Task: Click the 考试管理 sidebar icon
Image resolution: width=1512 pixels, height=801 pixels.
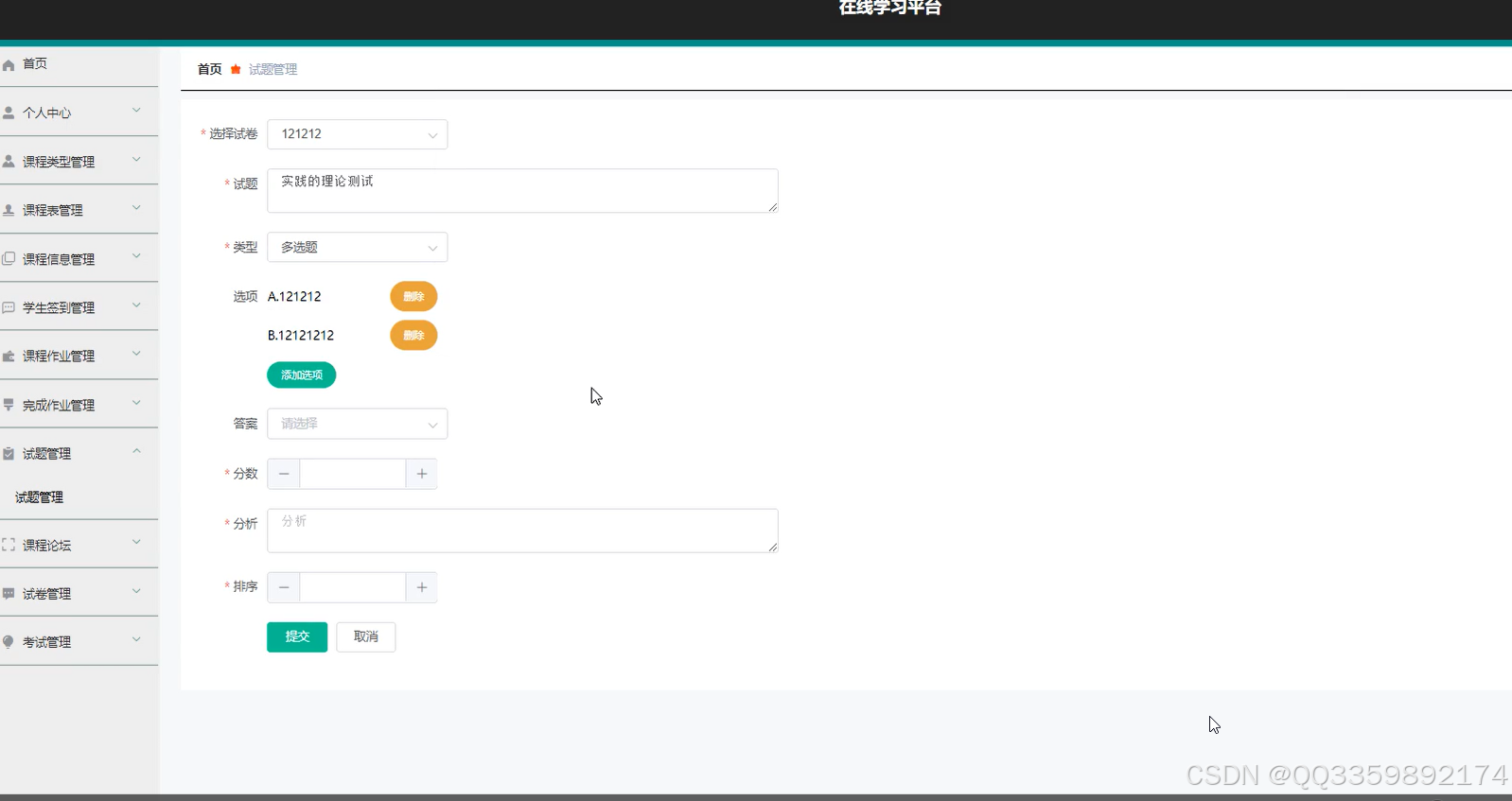Action: [9, 641]
